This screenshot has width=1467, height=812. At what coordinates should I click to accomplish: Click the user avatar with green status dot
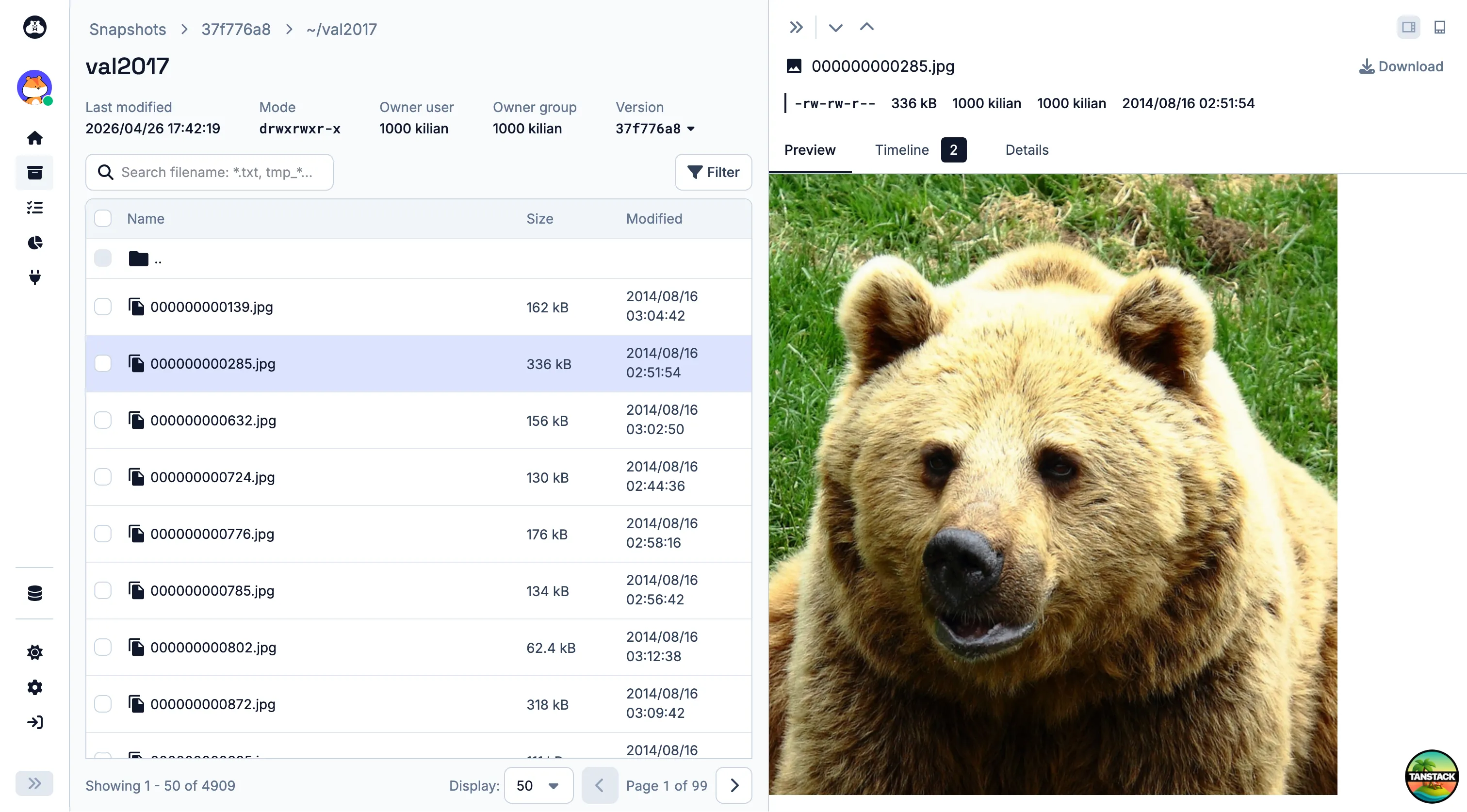pos(35,87)
